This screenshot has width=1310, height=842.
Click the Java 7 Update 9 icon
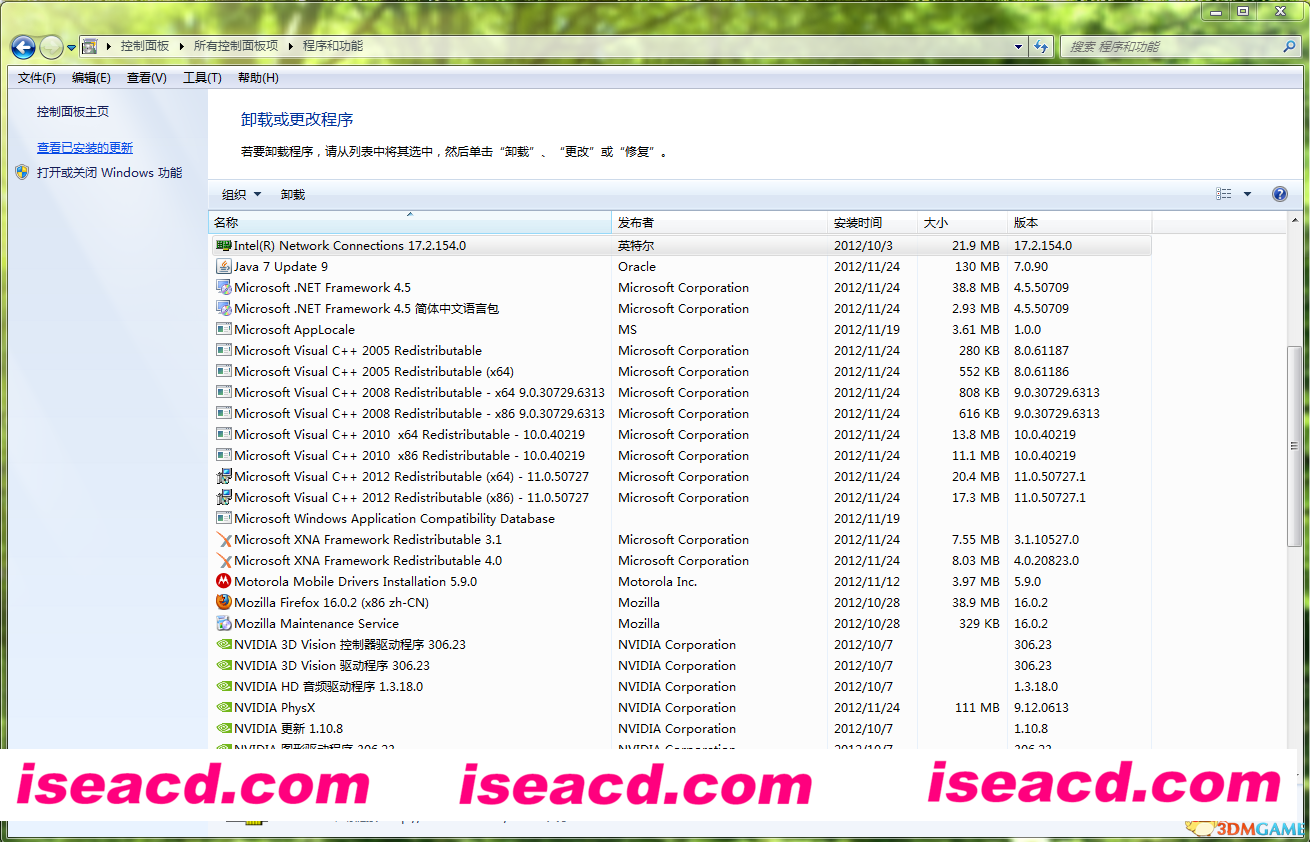(224, 267)
